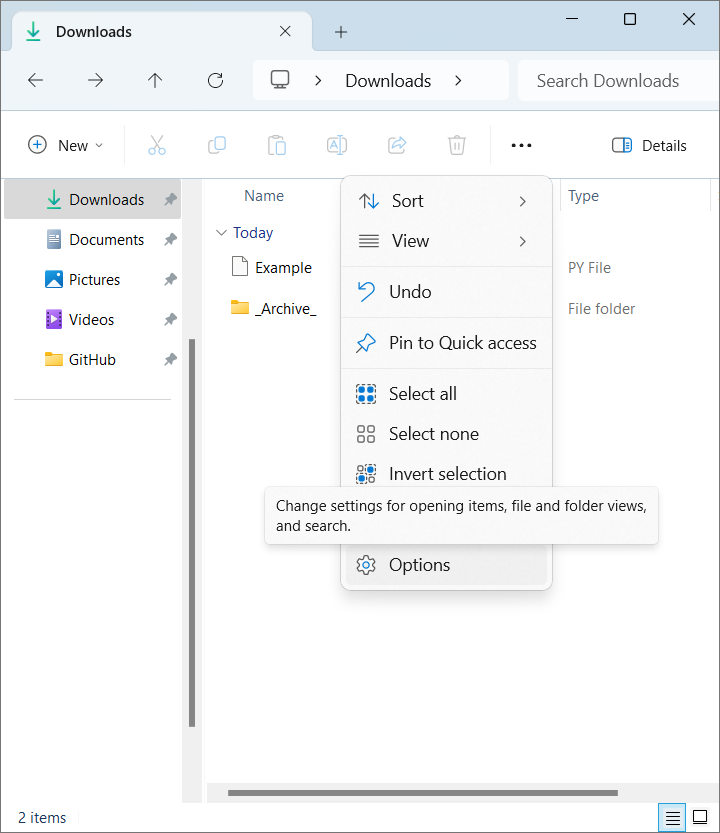Expand the View submenu
This screenshot has width=720, height=833.
point(445,241)
